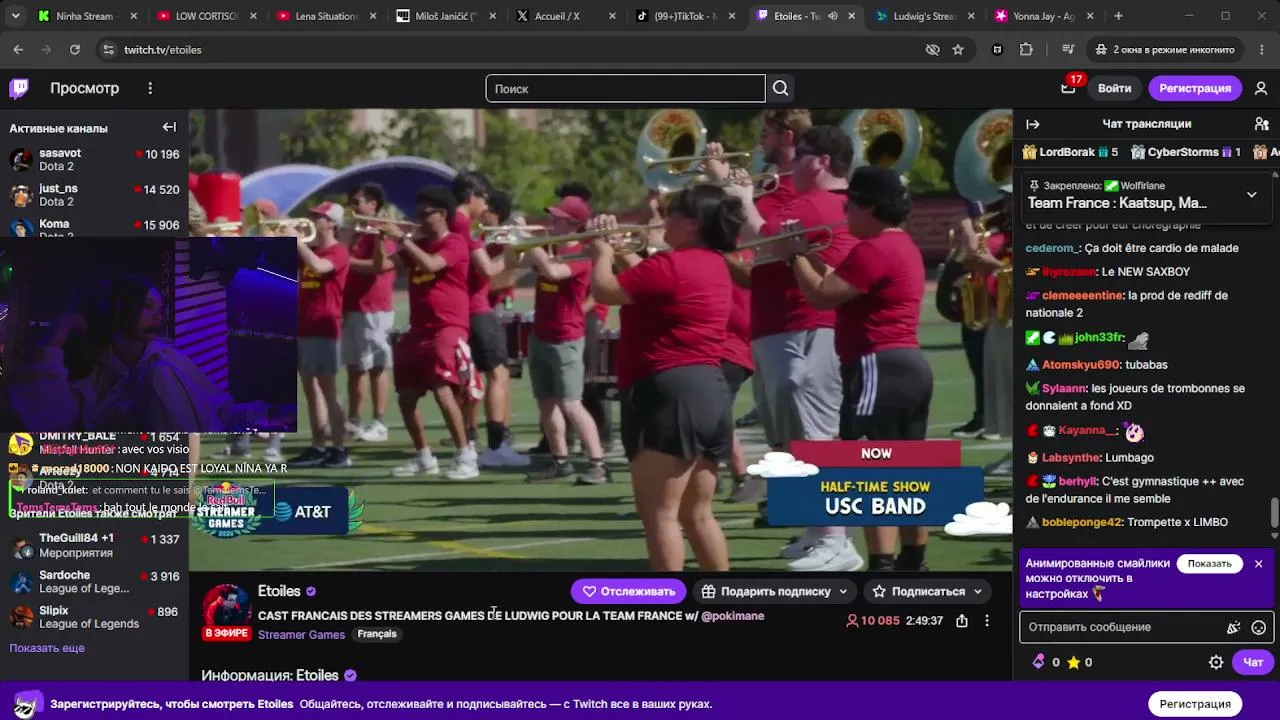Click the Подписаться button

[918, 592]
